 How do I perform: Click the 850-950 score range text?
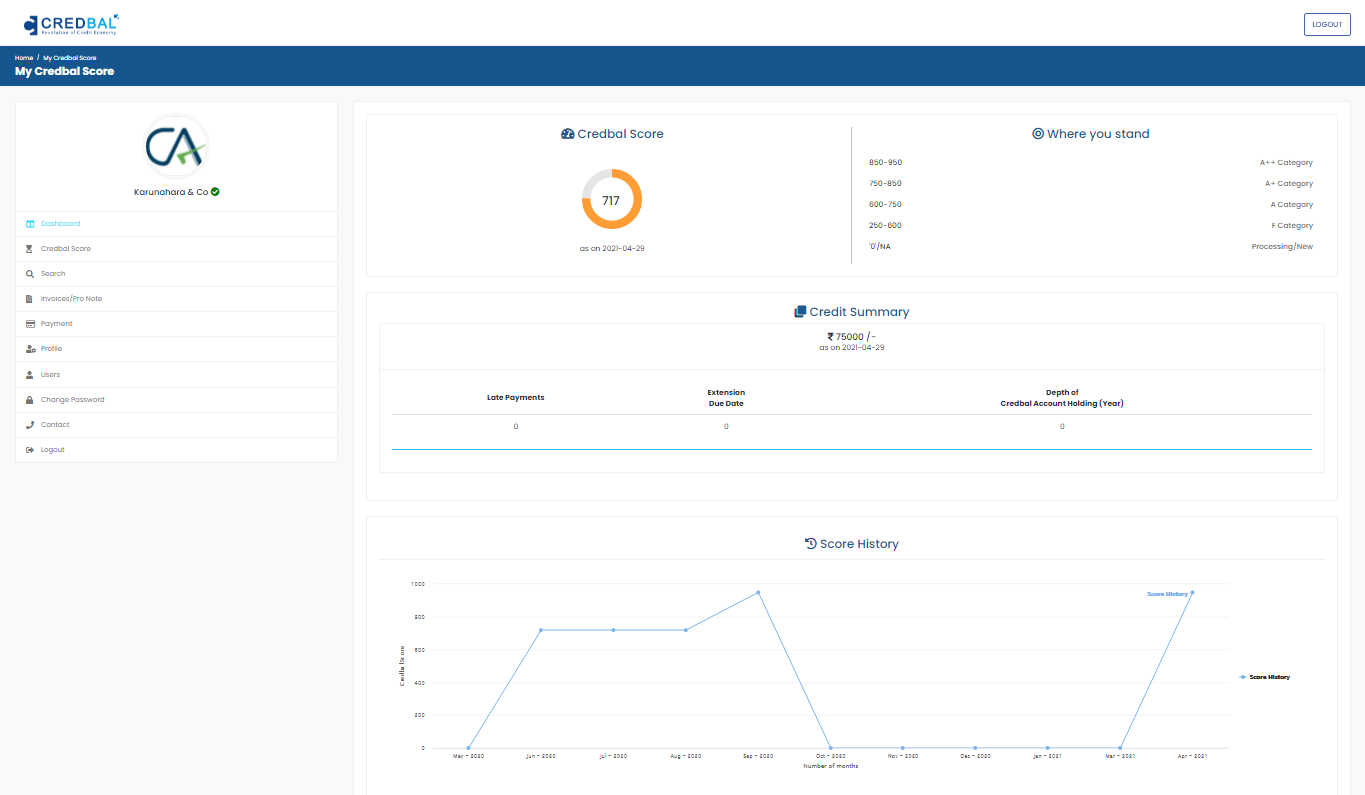tap(885, 163)
